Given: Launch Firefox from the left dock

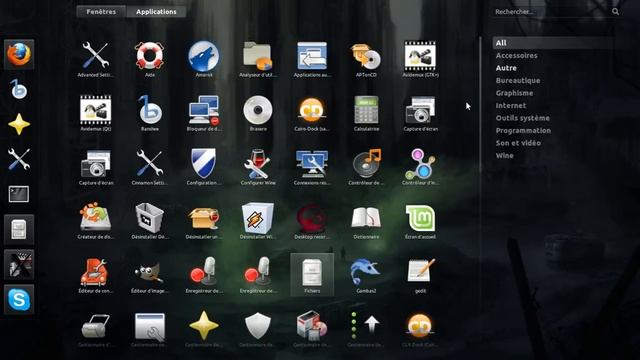Looking at the screenshot, I should (19, 54).
